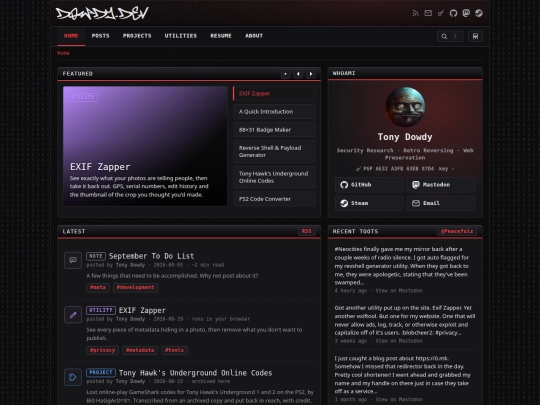Open the Email button in WHOAMI panel
This screenshot has height=405, width=540.
click(441, 203)
